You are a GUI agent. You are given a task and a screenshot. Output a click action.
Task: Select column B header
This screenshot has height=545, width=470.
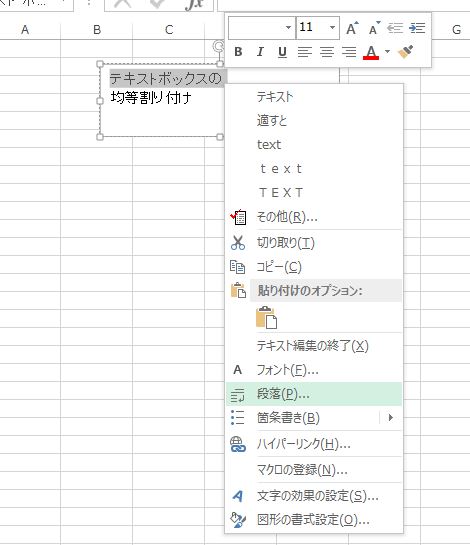(x=97, y=30)
